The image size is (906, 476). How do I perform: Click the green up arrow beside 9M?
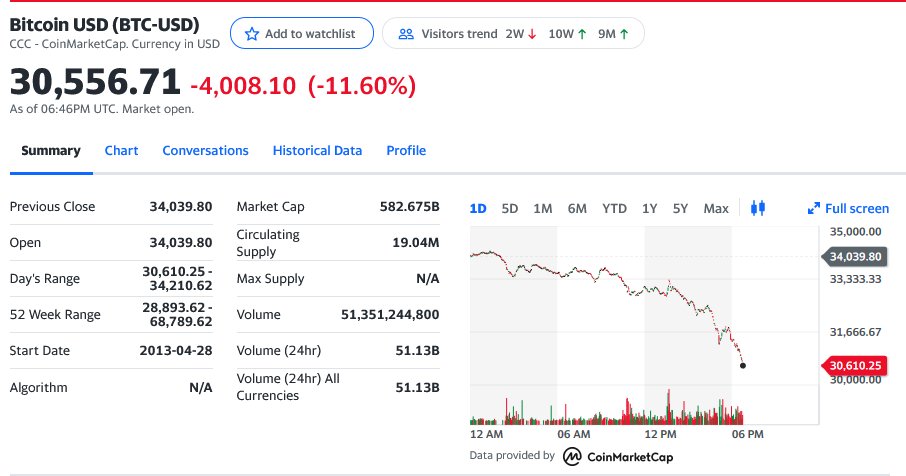624,34
